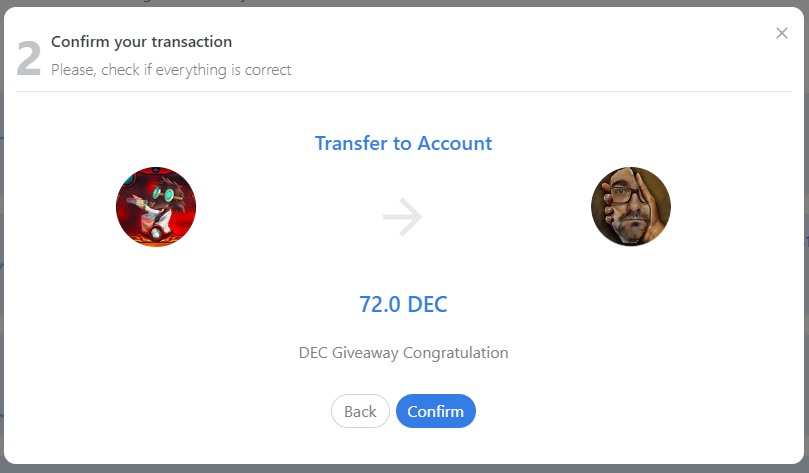Close the transaction dialog with the X
Viewport: 809px width, 473px height.
pyautogui.click(x=782, y=33)
